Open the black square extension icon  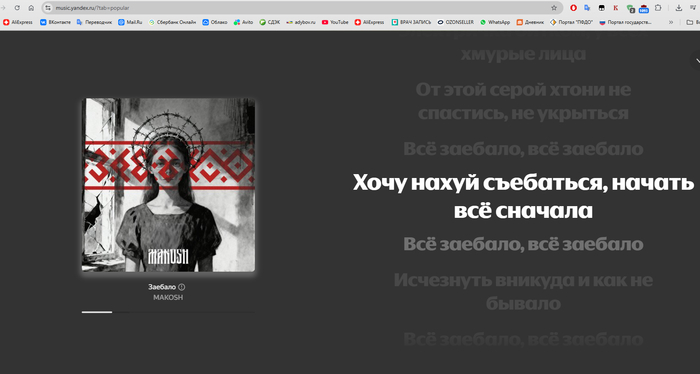601,8
